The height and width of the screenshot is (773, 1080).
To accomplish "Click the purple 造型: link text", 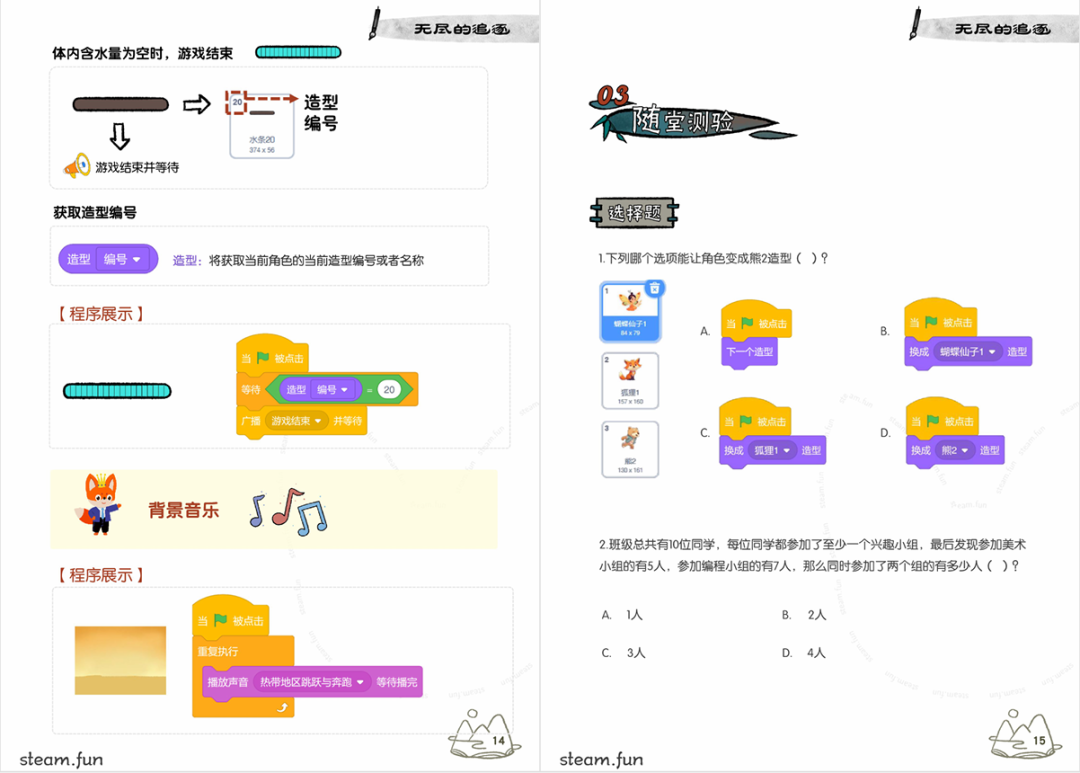I will pos(187,260).
